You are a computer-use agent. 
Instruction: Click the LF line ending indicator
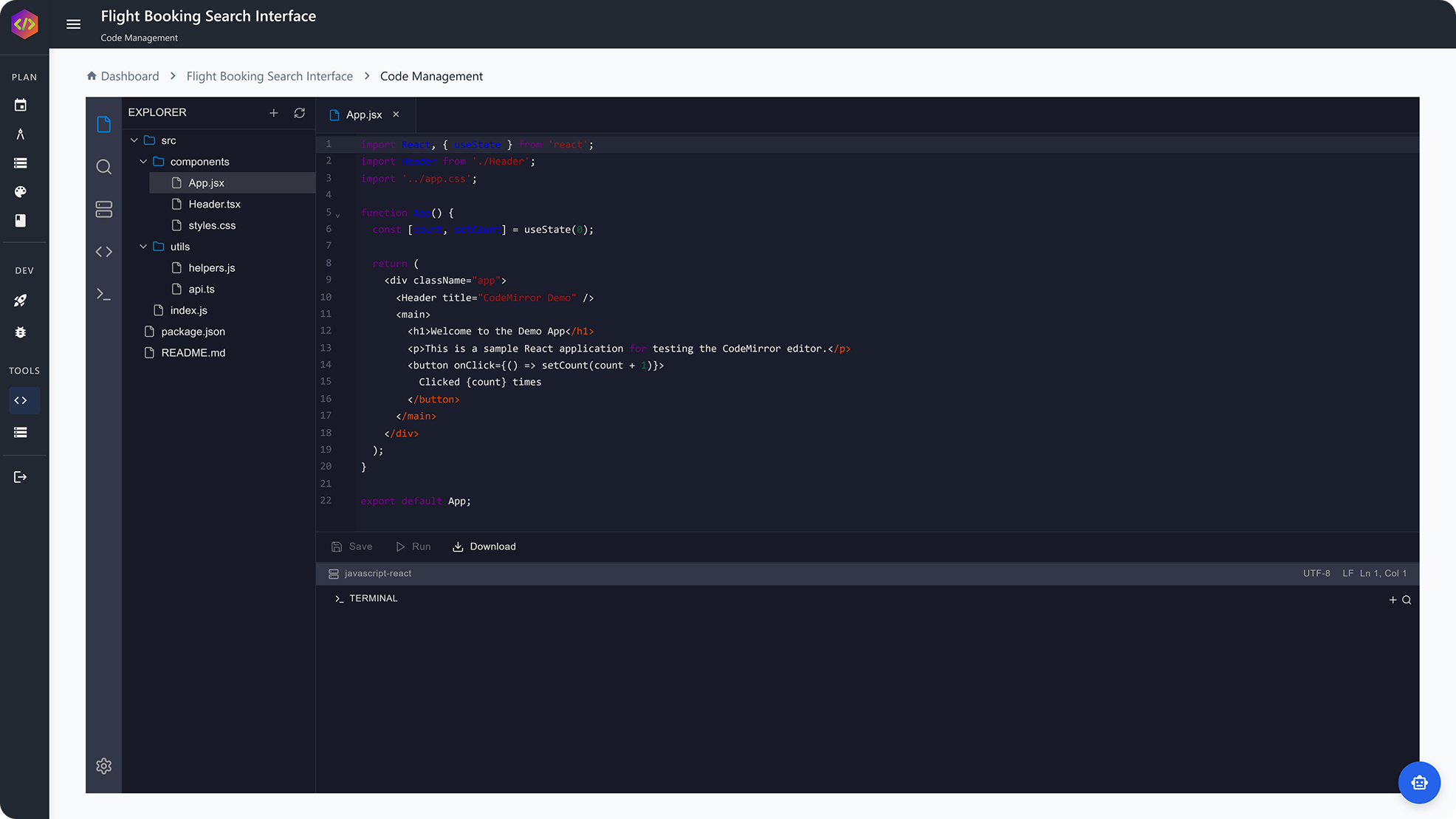[x=1347, y=574]
